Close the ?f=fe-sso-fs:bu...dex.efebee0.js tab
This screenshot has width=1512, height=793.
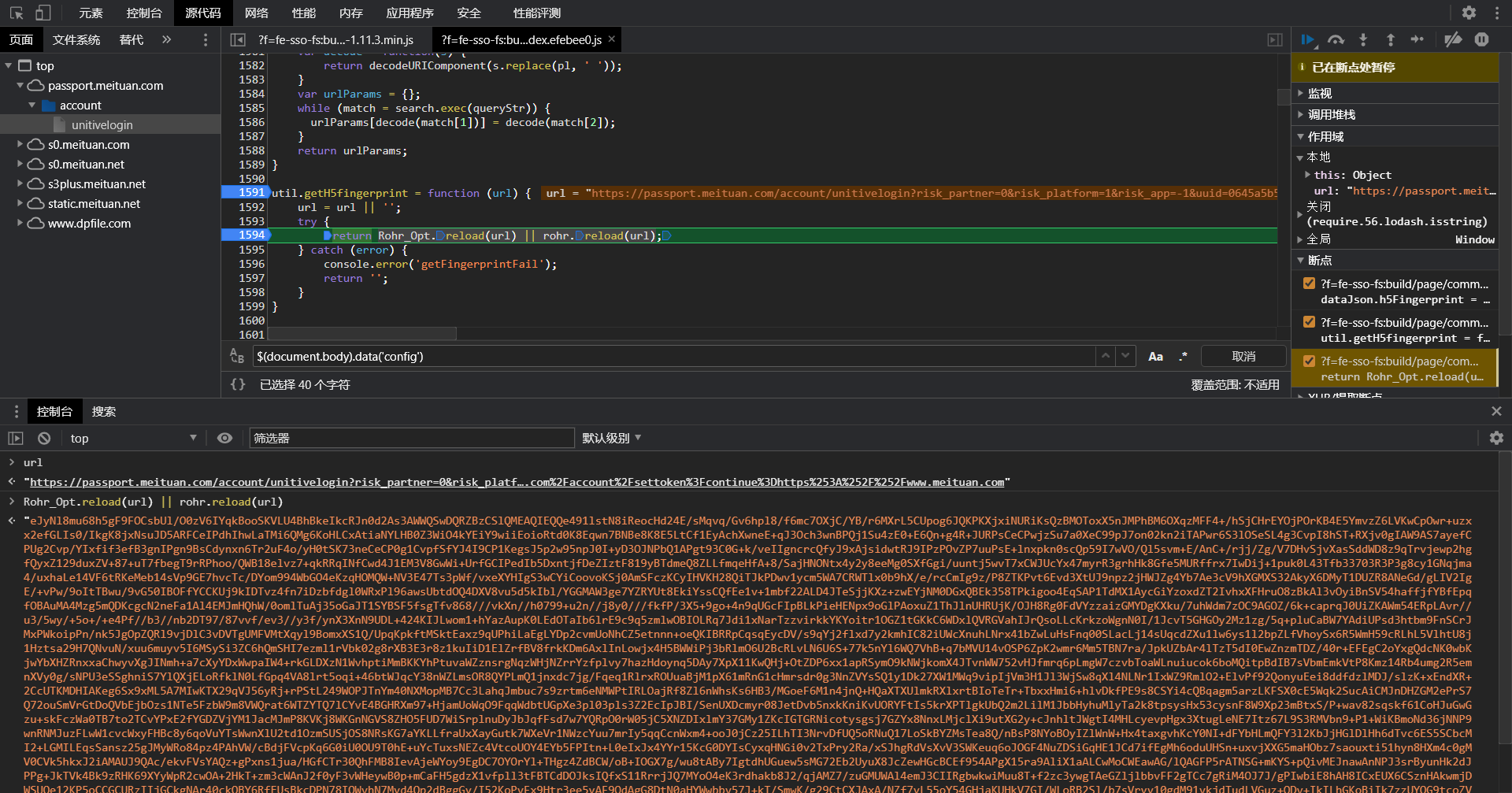[612, 39]
